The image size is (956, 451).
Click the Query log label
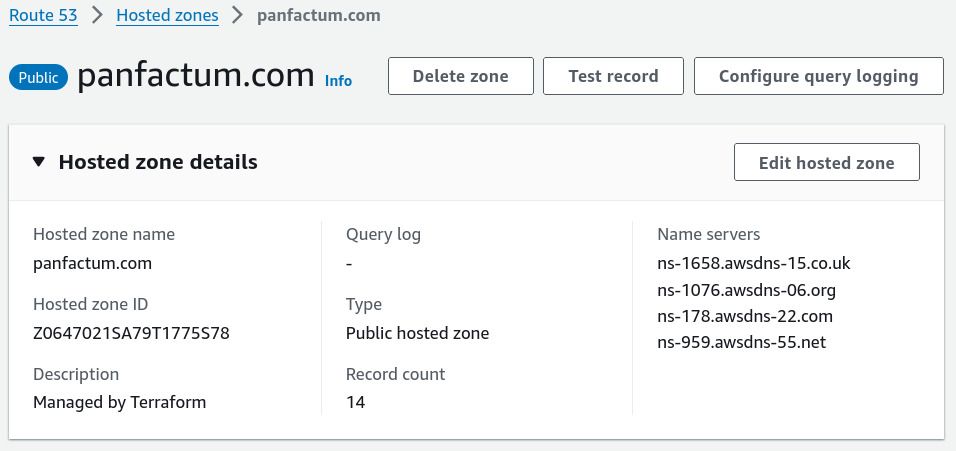(x=383, y=235)
